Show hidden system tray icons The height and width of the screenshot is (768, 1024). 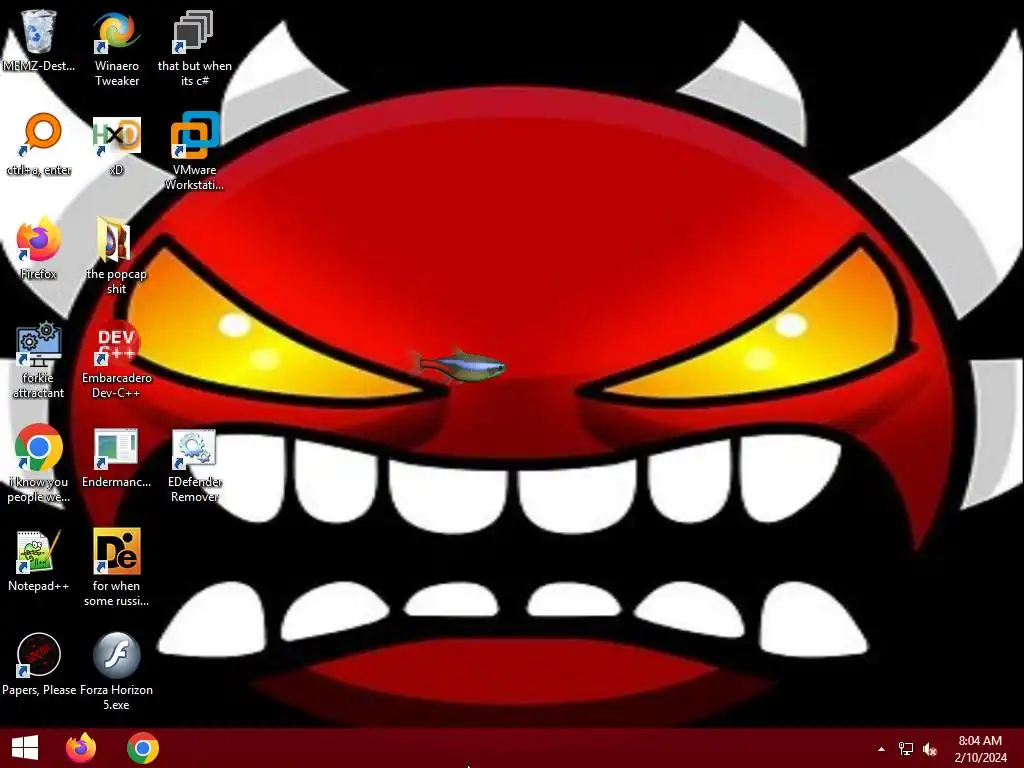881,749
